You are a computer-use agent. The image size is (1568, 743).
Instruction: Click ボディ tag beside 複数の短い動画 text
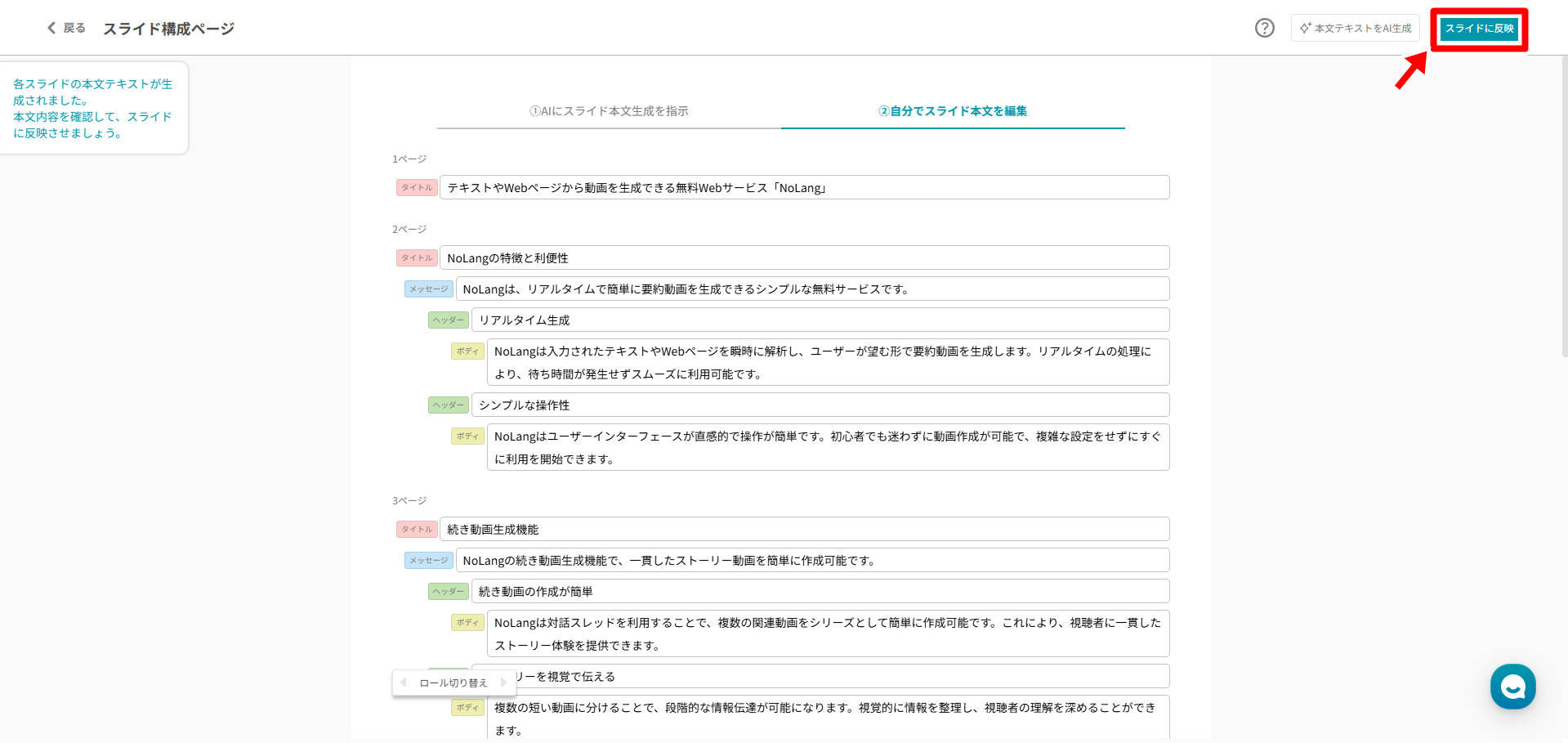click(467, 707)
